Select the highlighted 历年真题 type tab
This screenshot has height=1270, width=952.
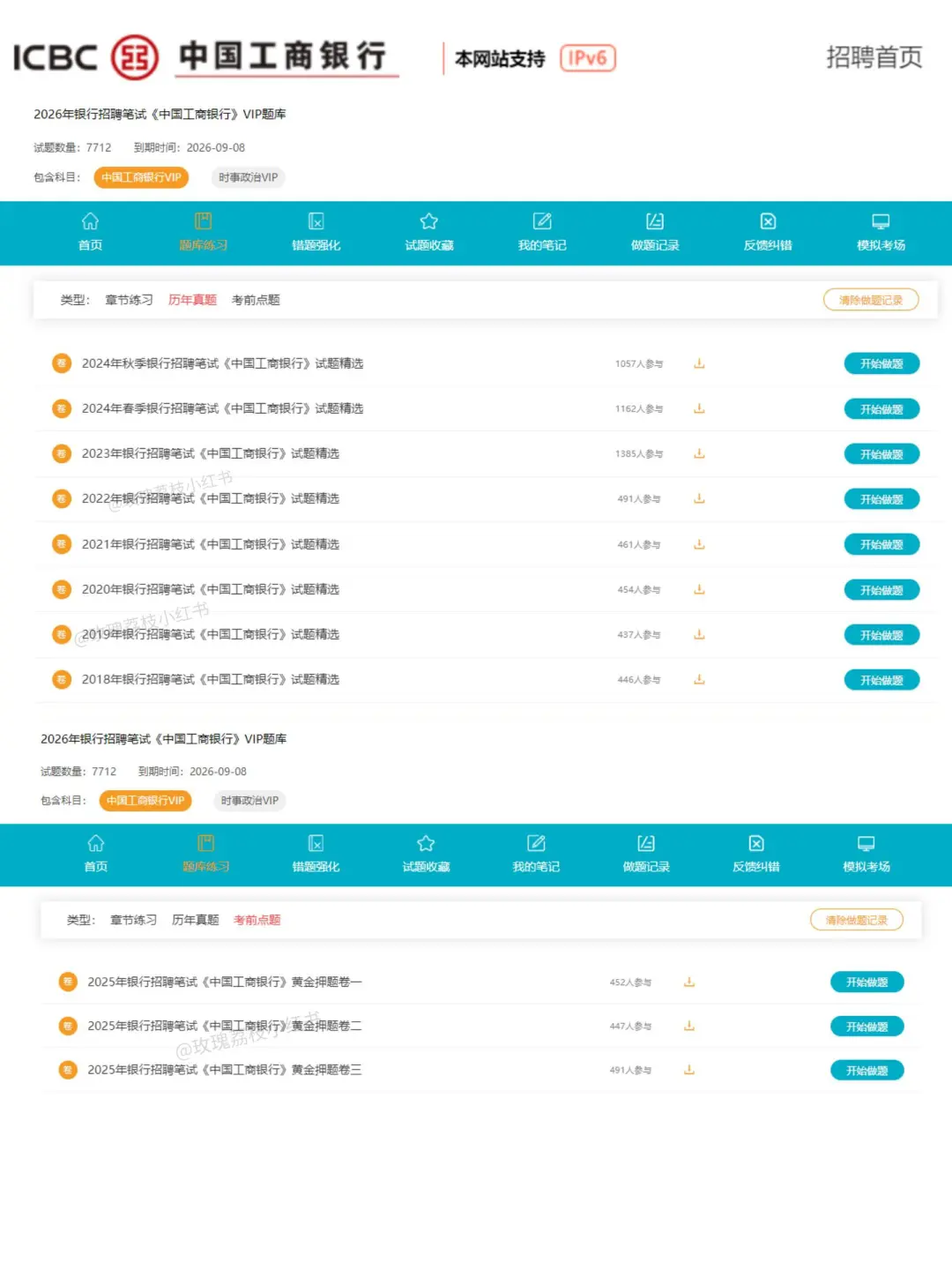tap(192, 300)
